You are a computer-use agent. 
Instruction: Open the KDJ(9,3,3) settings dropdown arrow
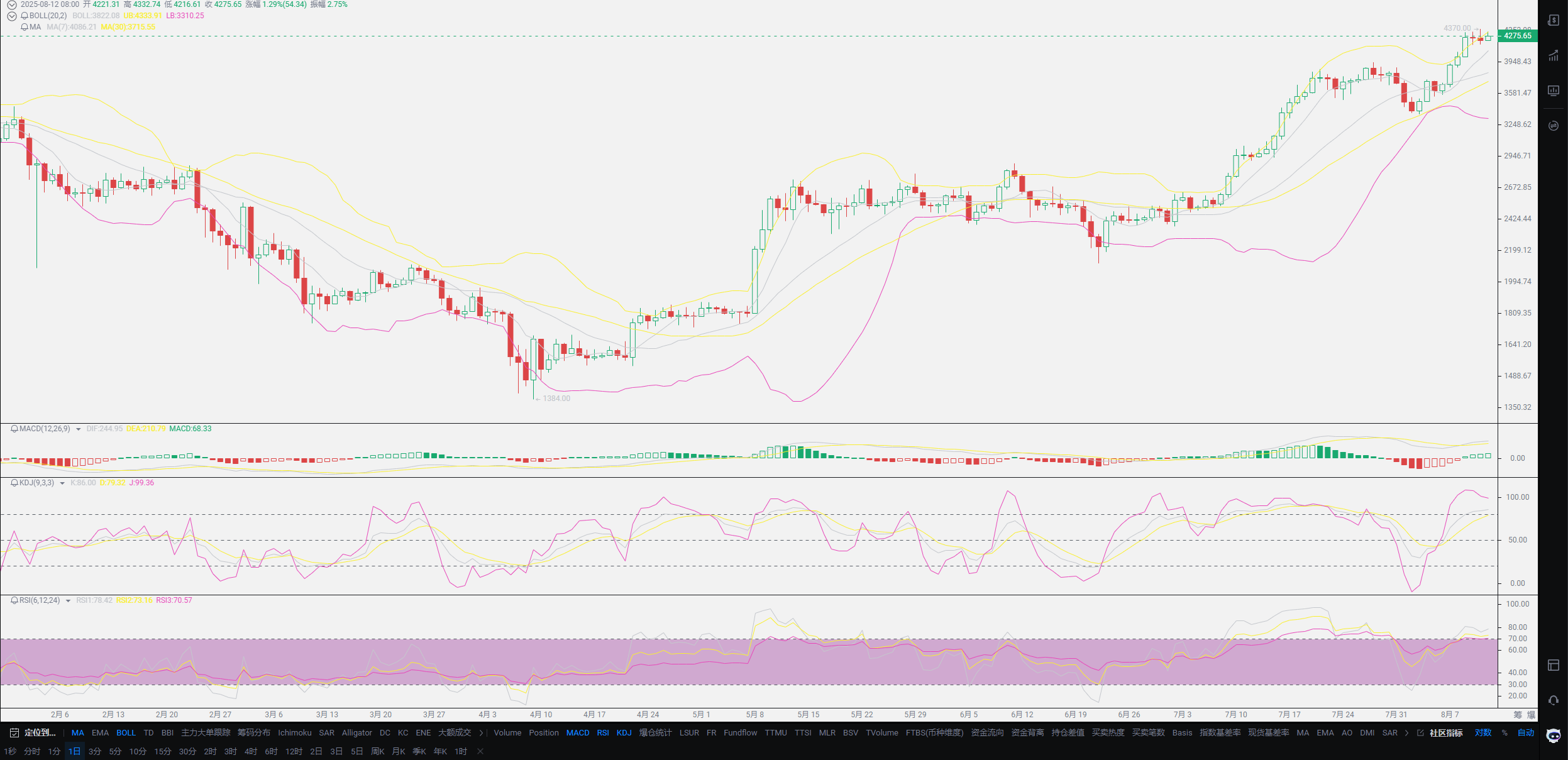click(x=62, y=483)
